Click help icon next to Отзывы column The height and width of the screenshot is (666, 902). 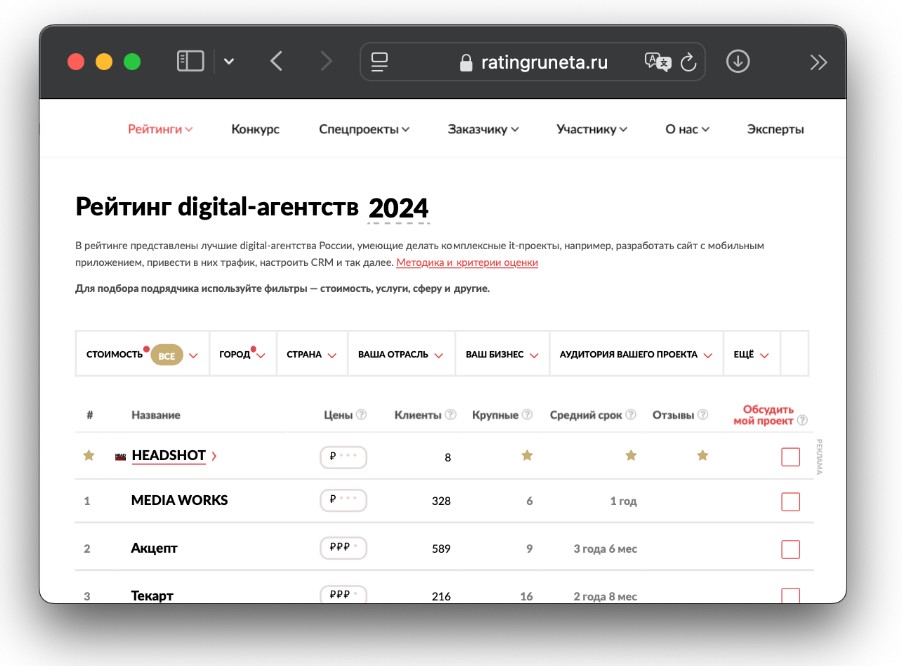pyautogui.click(x=704, y=415)
